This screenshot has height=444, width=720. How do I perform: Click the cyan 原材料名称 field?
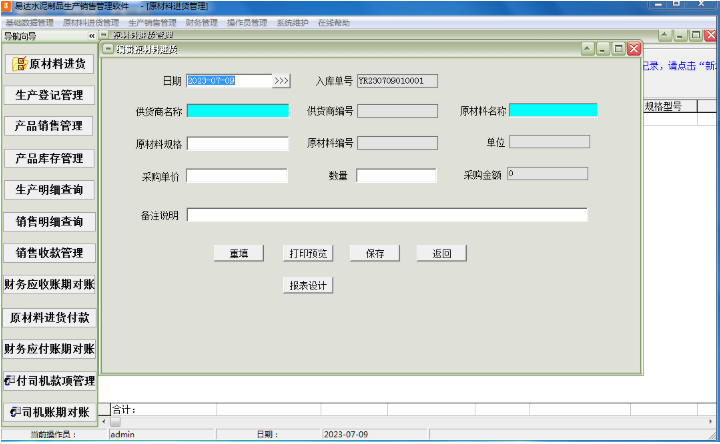click(553, 110)
